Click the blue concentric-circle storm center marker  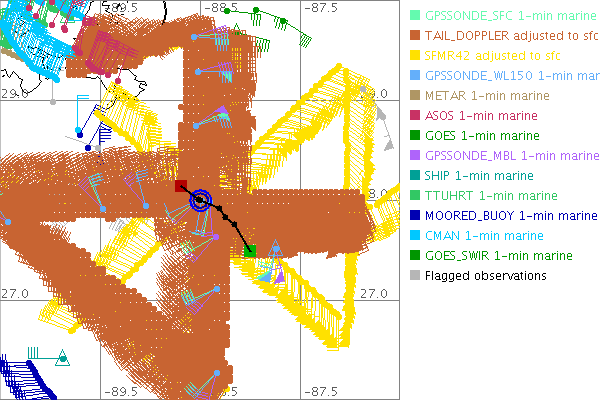(201, 200)
